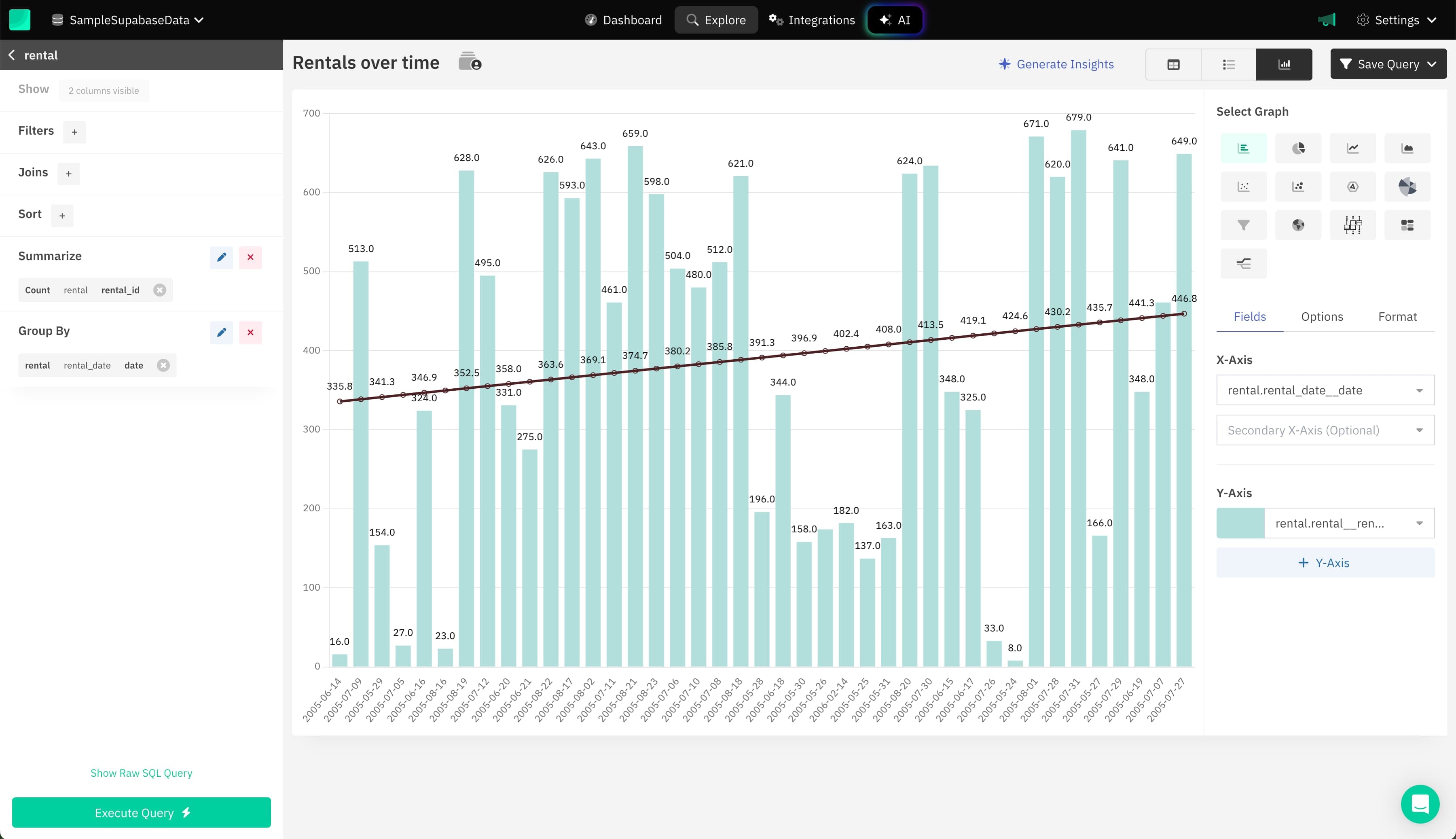
Task: Choose the globe map graph type
Action: [1297, 225]
